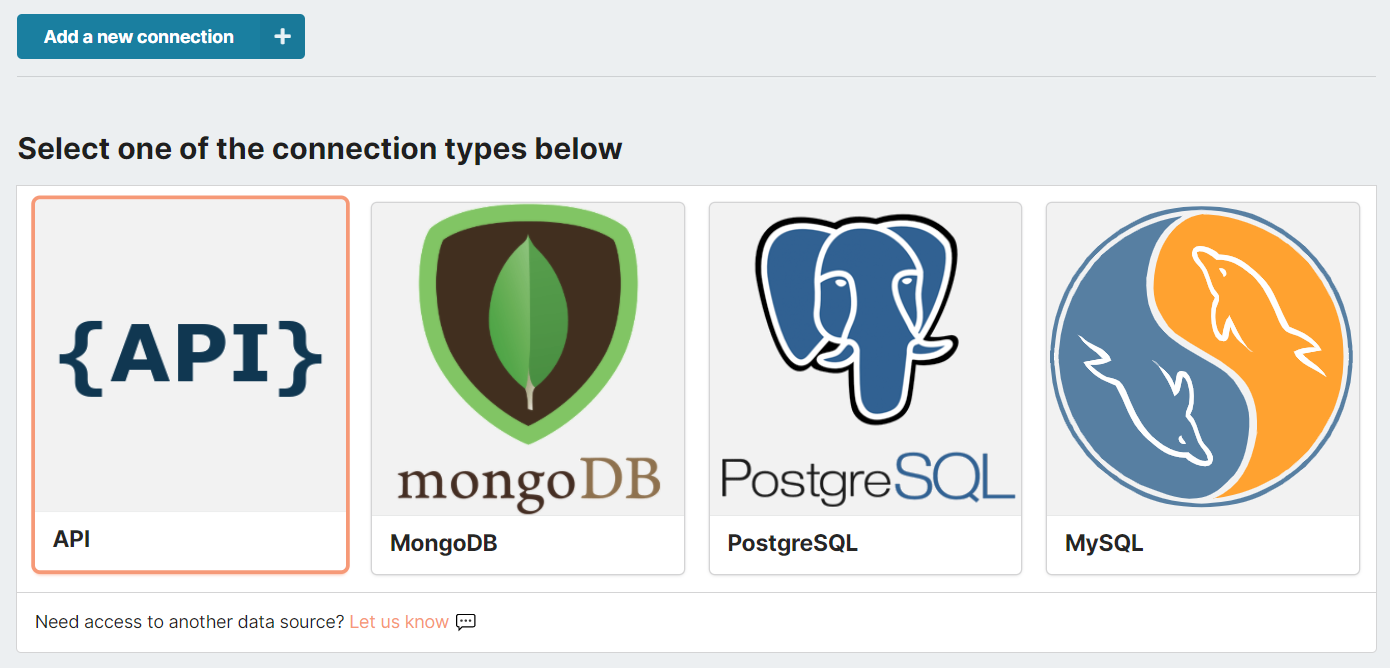Select the MongoDB card label
The height and width of the screenshot is (668, 1390).
tap(443, 544)
